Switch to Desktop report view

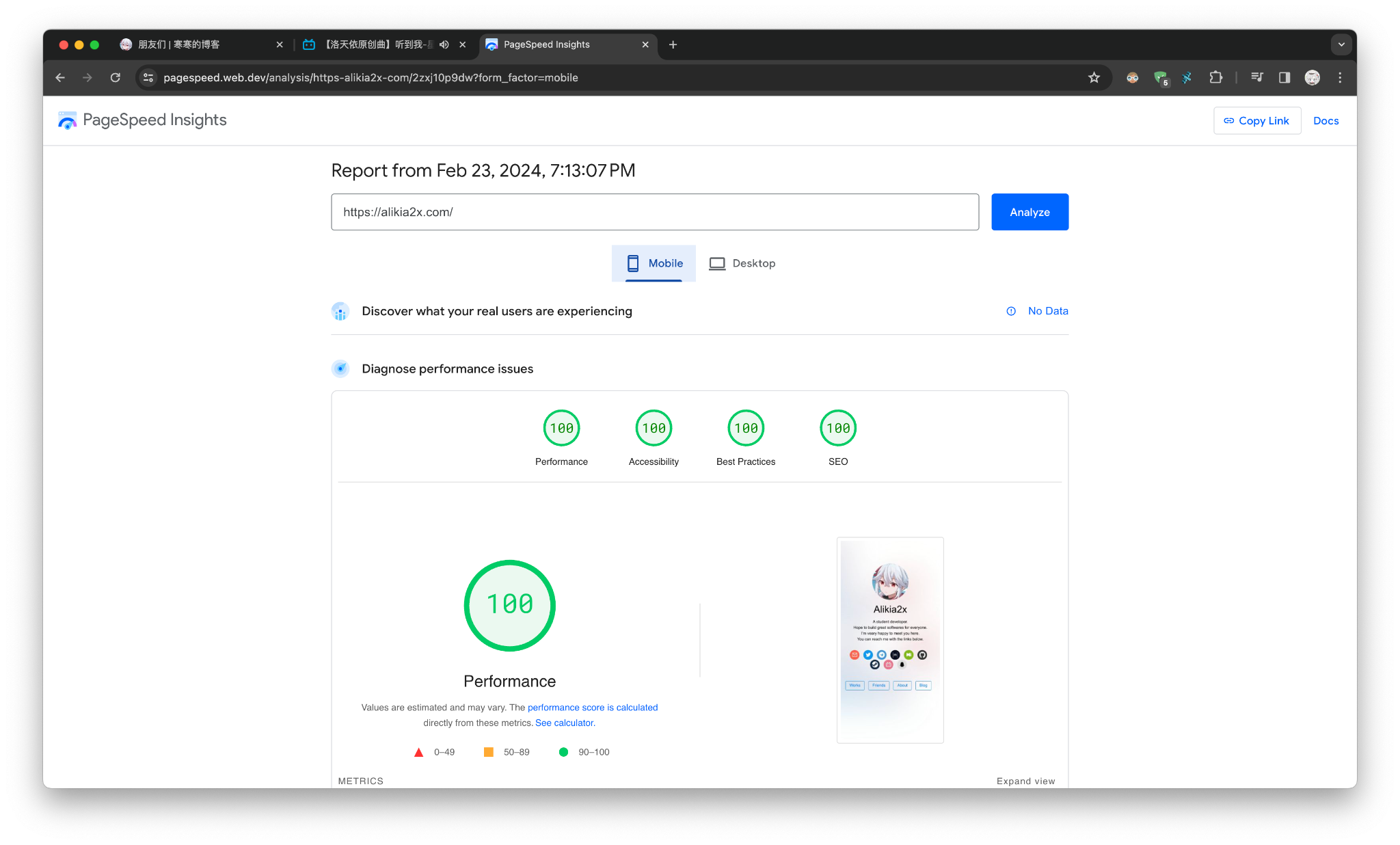click(742, 263)
